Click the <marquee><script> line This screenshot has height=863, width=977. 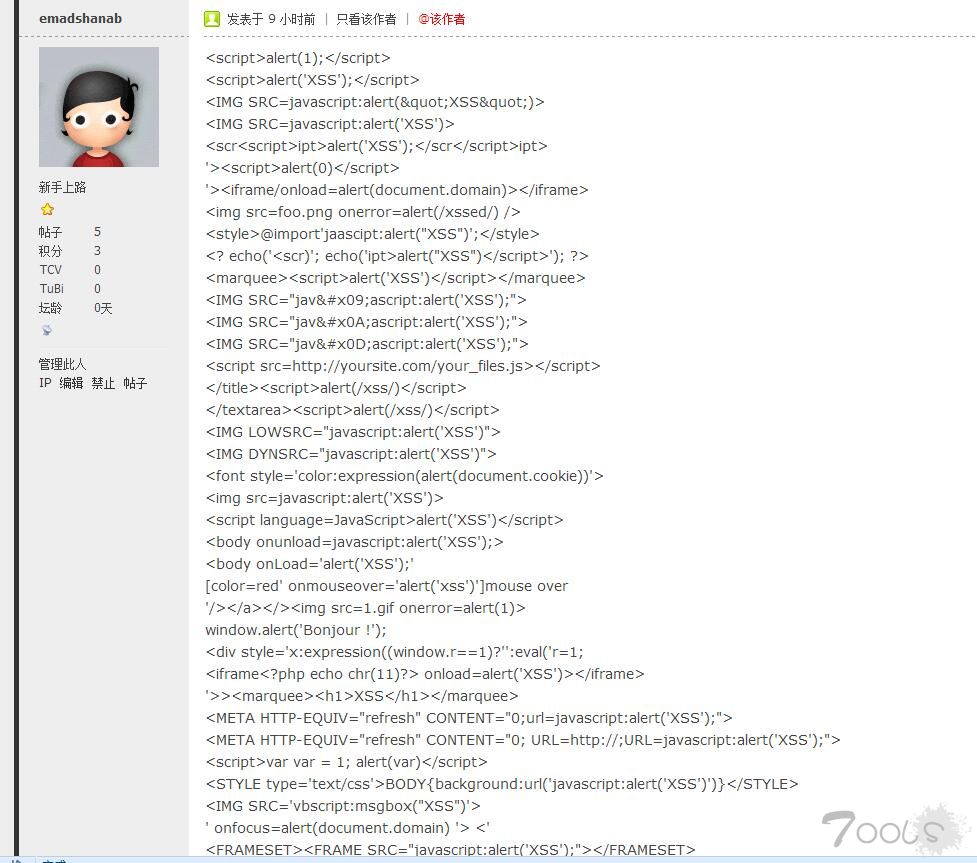(x=396, y=278)
